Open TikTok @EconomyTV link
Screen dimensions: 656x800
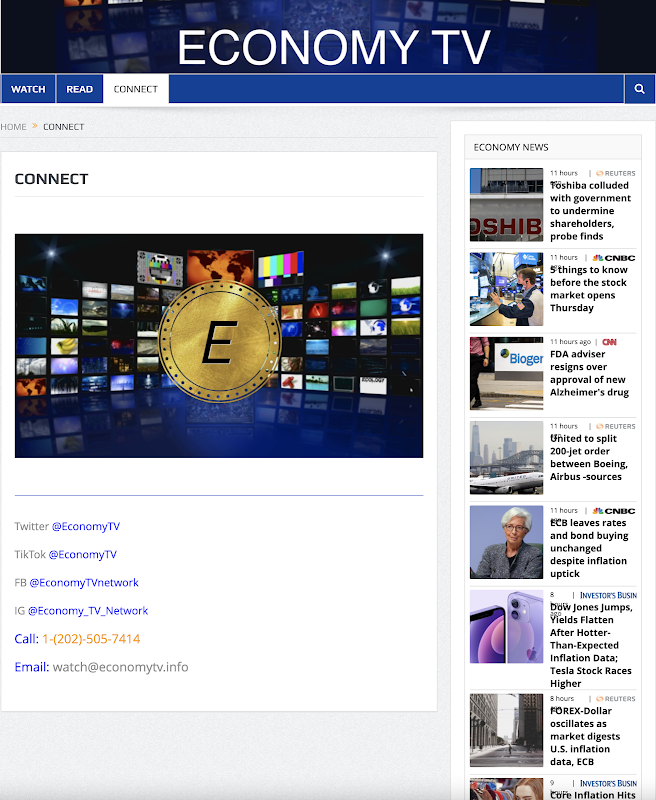(83, 554)
